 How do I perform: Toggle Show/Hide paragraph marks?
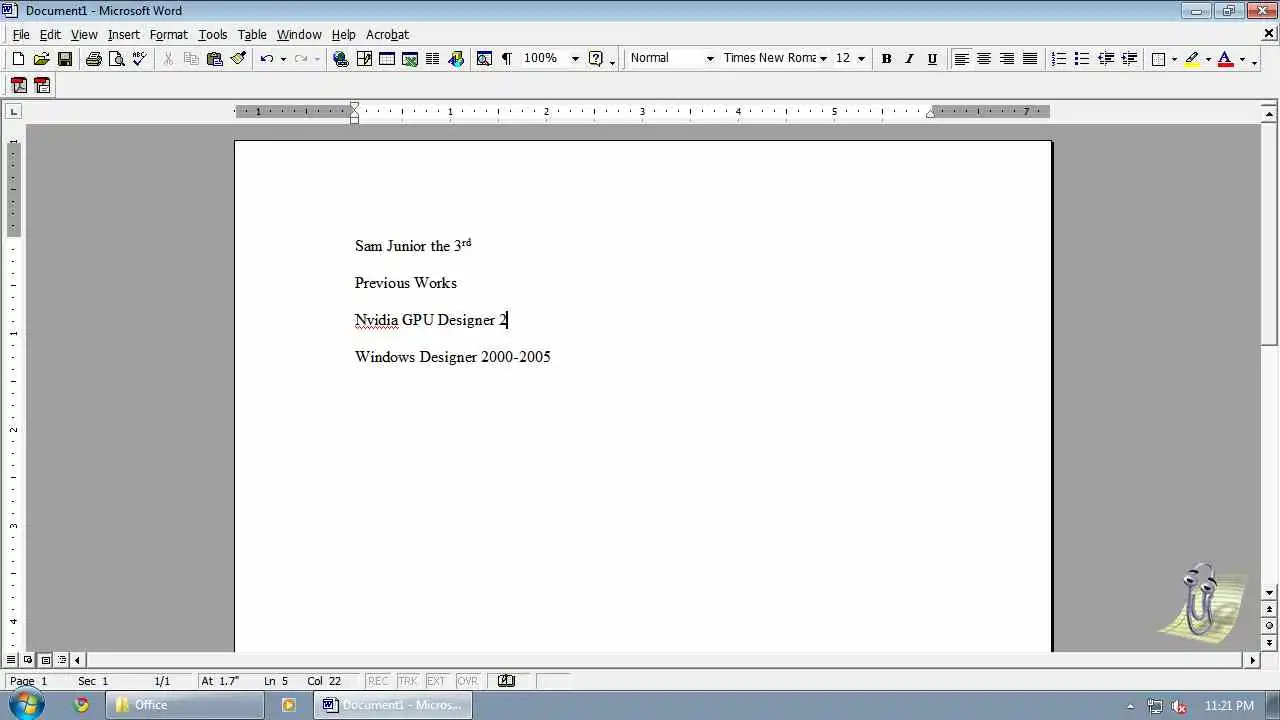pyautogui.click(x=507, y=59)
